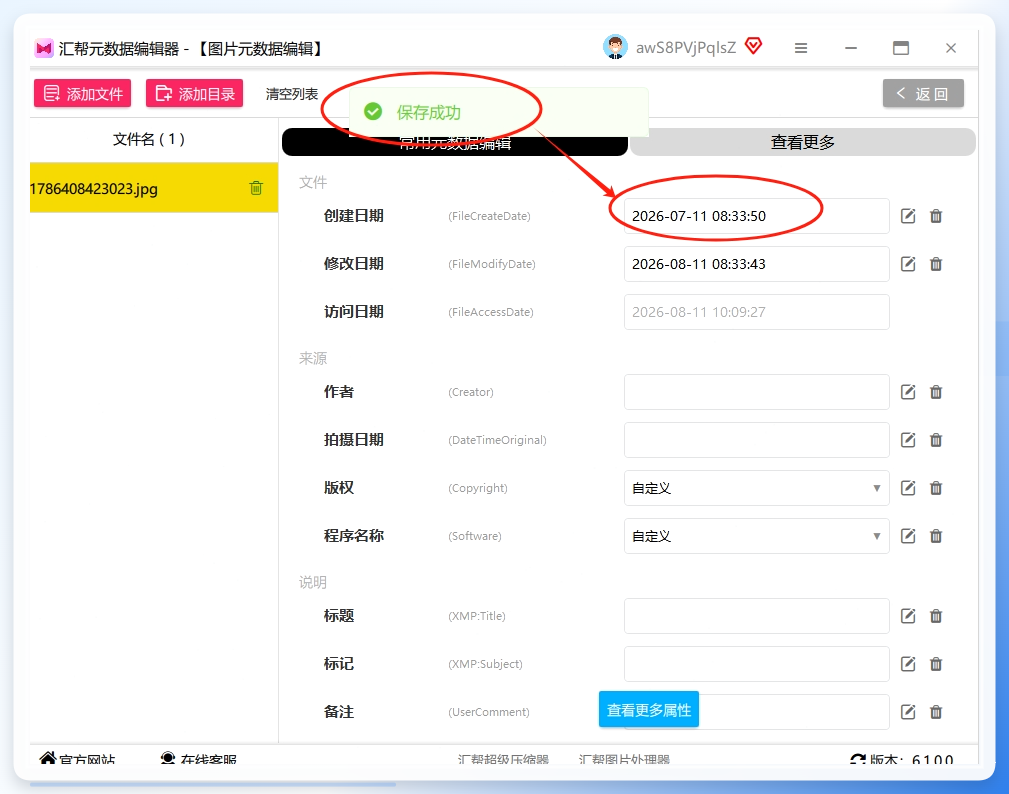Image resolution: width=1009 pixels, height=794 pixels.
Task: Click the 添加目录 button
Action: pos(194,93)
